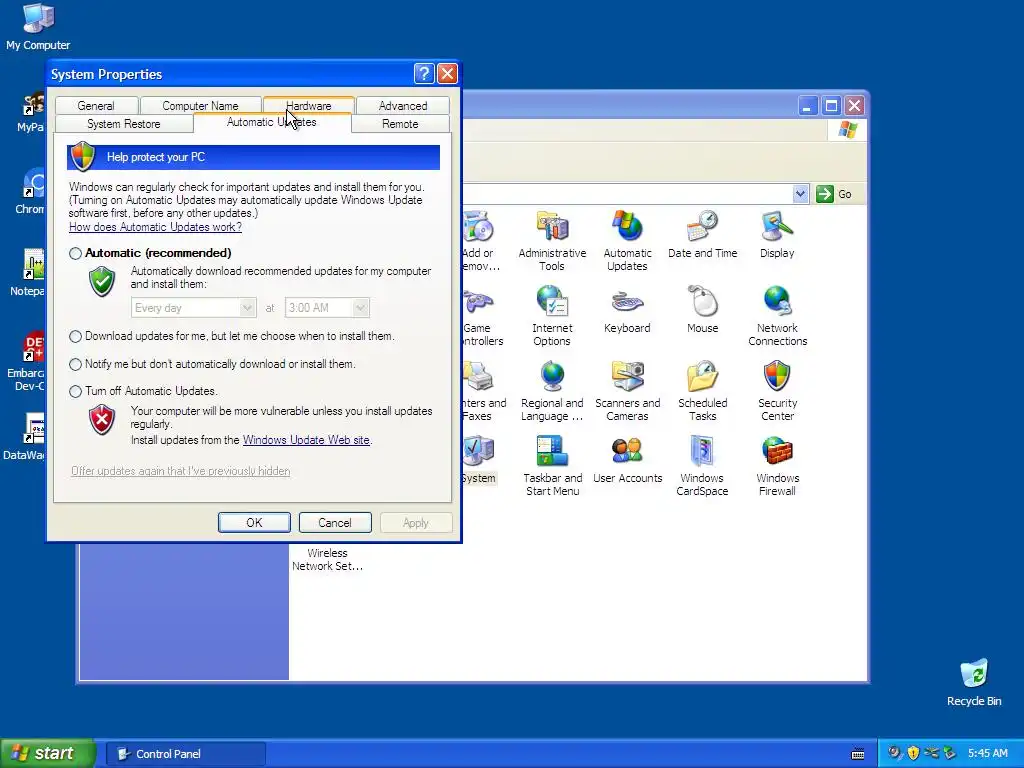The height and width of the screenshot is (768, 1024).
Task: Click the security shield tray icon
Action: [913, 753]
